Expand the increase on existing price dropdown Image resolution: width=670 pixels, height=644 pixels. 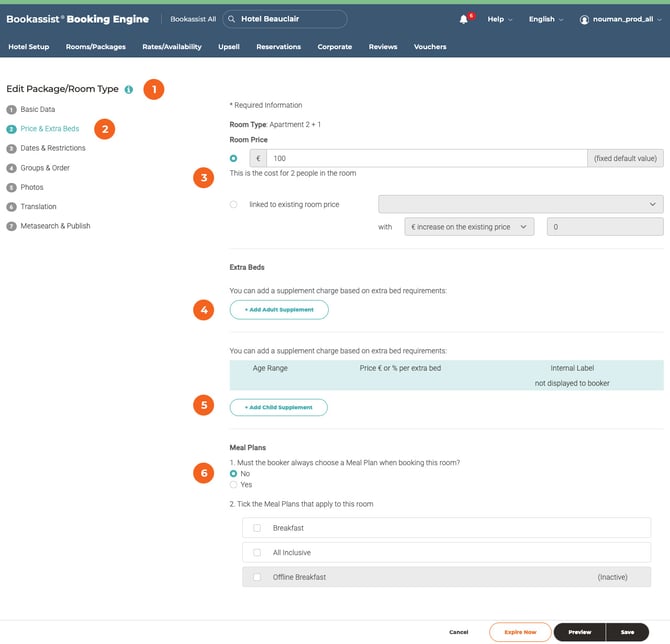click(470, 227)
